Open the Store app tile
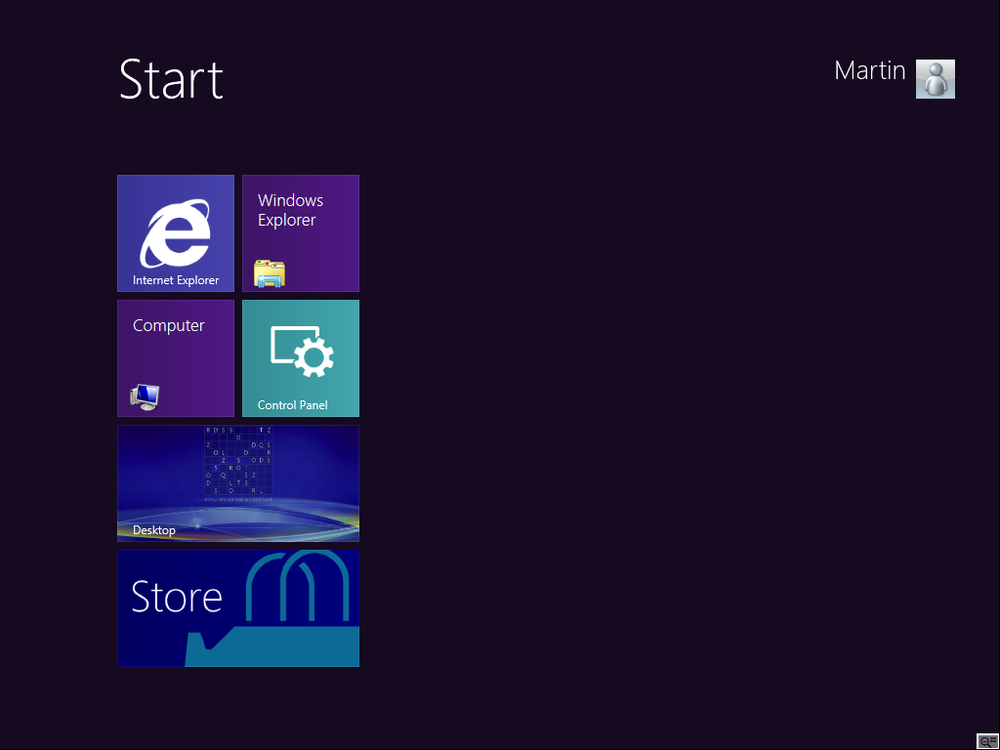 238,608
